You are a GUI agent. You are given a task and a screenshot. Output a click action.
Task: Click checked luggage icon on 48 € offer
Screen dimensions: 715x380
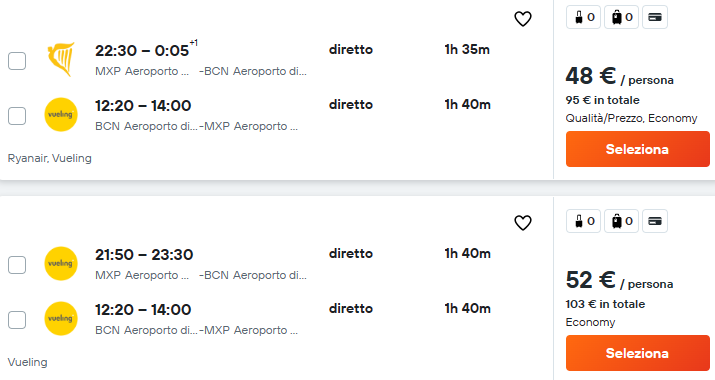click(x=622, y=17)
